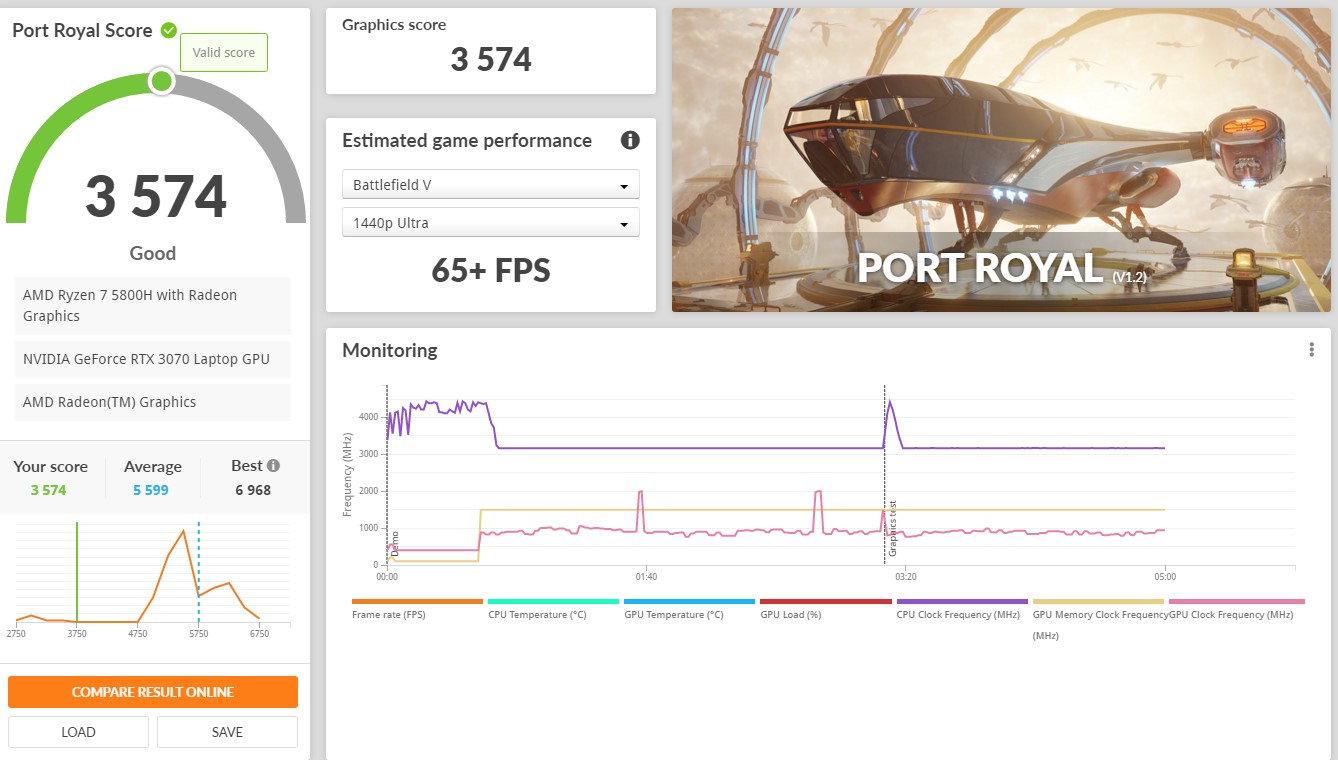The width and height of the screenshot is (1338, 760).
Task: Expand the Battlefield V game dropdown
Action: click(490, 185)
